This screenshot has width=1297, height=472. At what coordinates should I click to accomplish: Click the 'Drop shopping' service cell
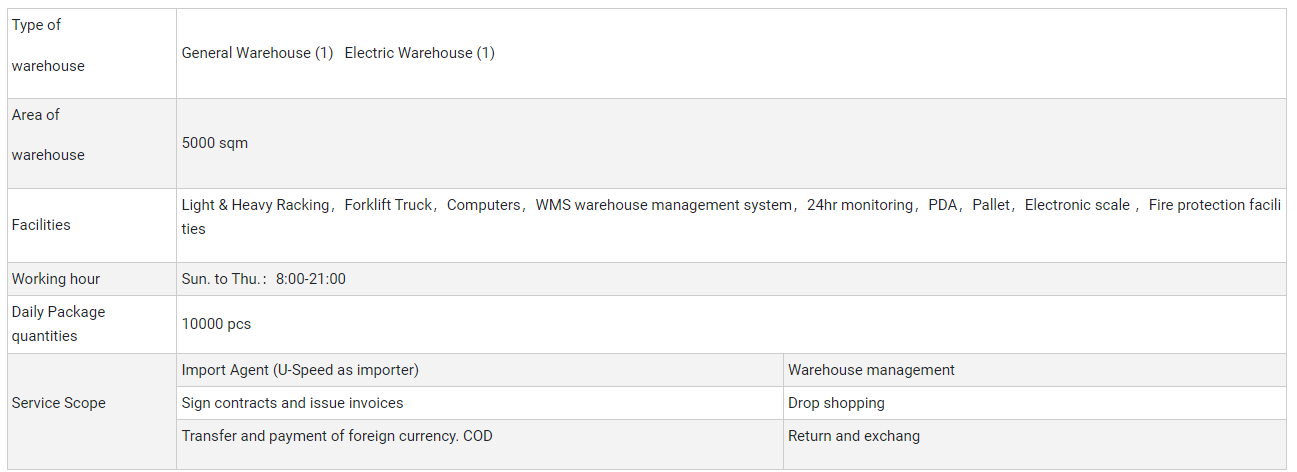[x=836, y=403]
